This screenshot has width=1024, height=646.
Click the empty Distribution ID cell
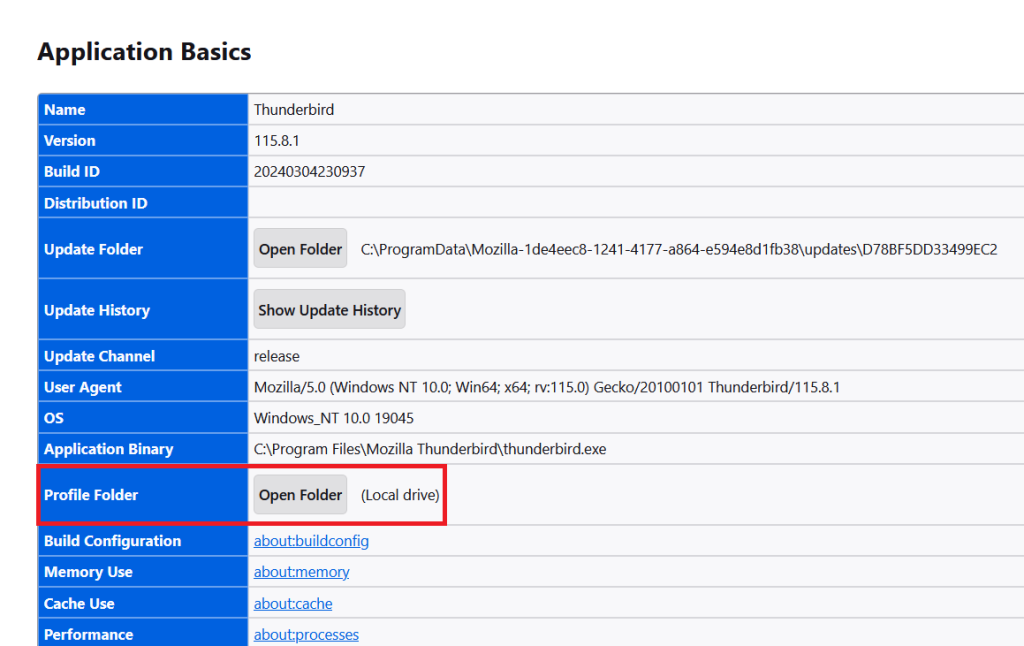[x=500, y=202]
